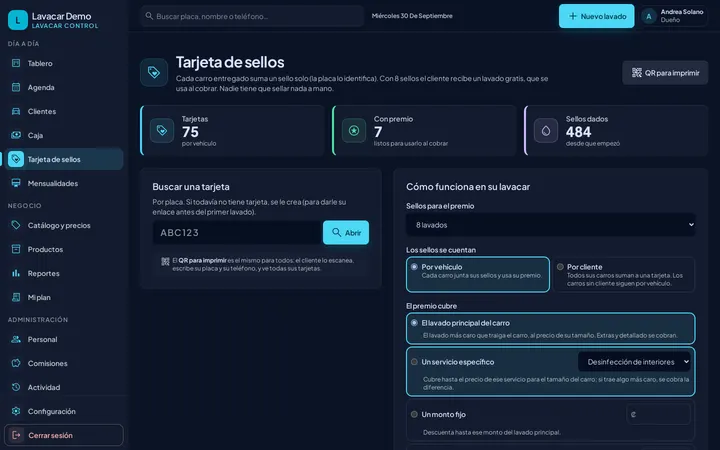Open the Andrea Solano user menu

tap(674, 16)
